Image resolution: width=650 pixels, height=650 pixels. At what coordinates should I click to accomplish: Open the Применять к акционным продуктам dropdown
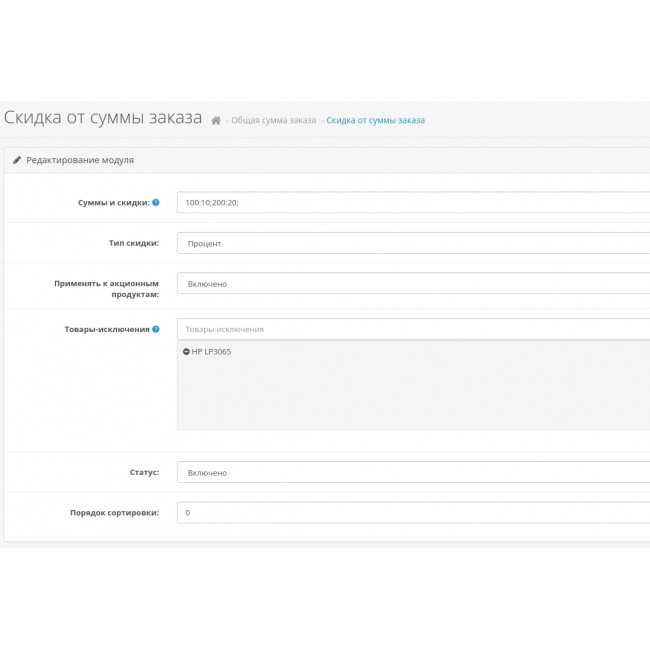tap(412, 284)
